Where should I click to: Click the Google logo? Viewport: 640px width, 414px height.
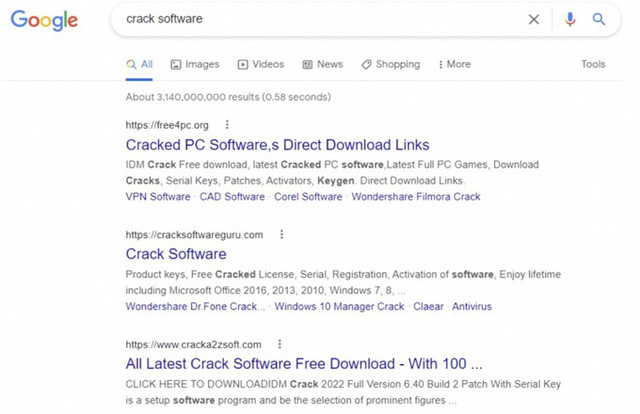[44, 20]
